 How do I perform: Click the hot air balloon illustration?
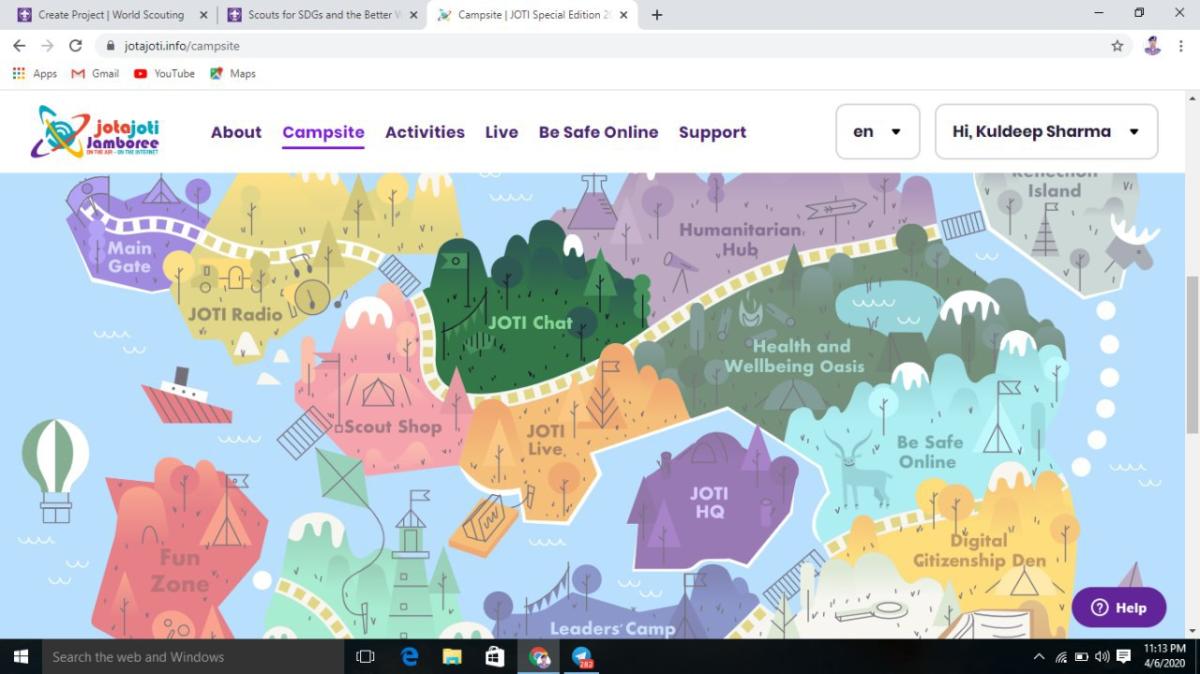(56, 470)
